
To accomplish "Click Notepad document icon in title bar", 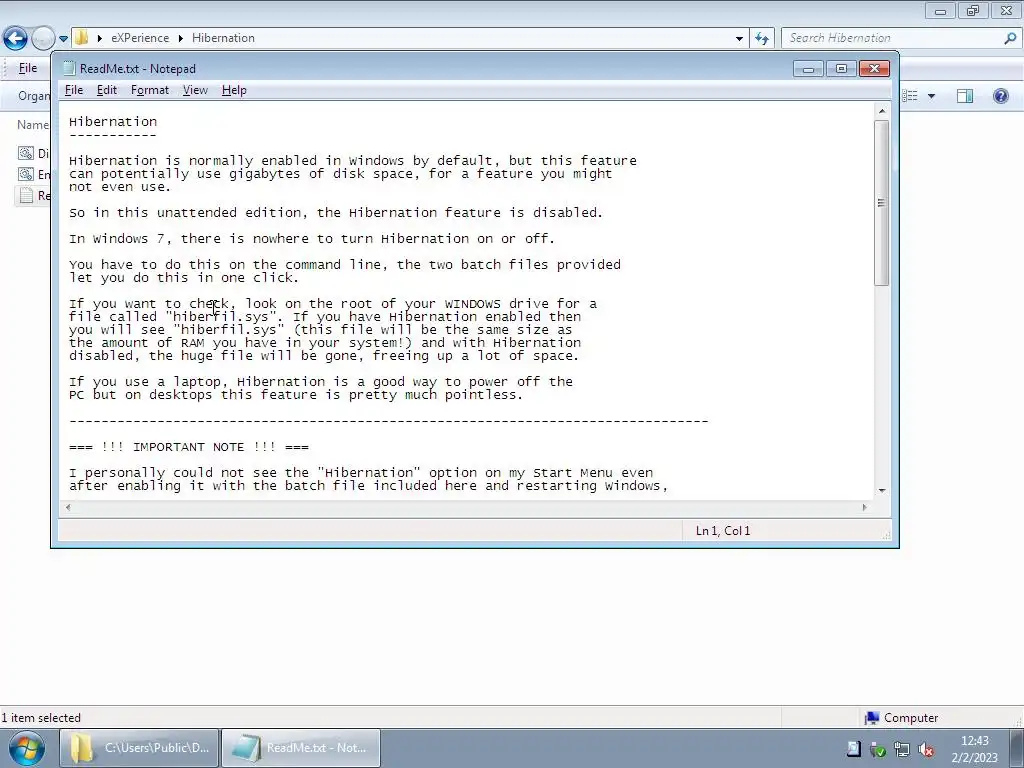I will point(69,68).
